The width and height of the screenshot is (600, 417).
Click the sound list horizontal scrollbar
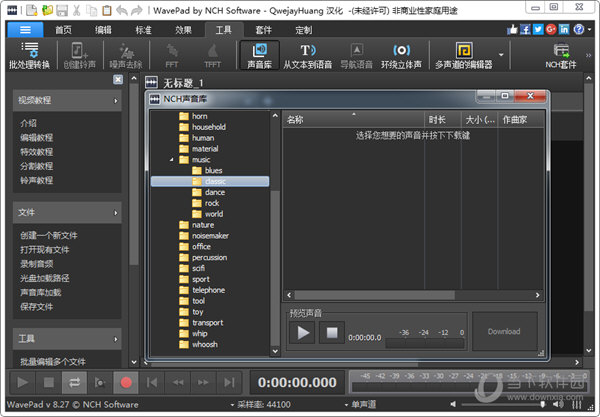tap(374, 295)
